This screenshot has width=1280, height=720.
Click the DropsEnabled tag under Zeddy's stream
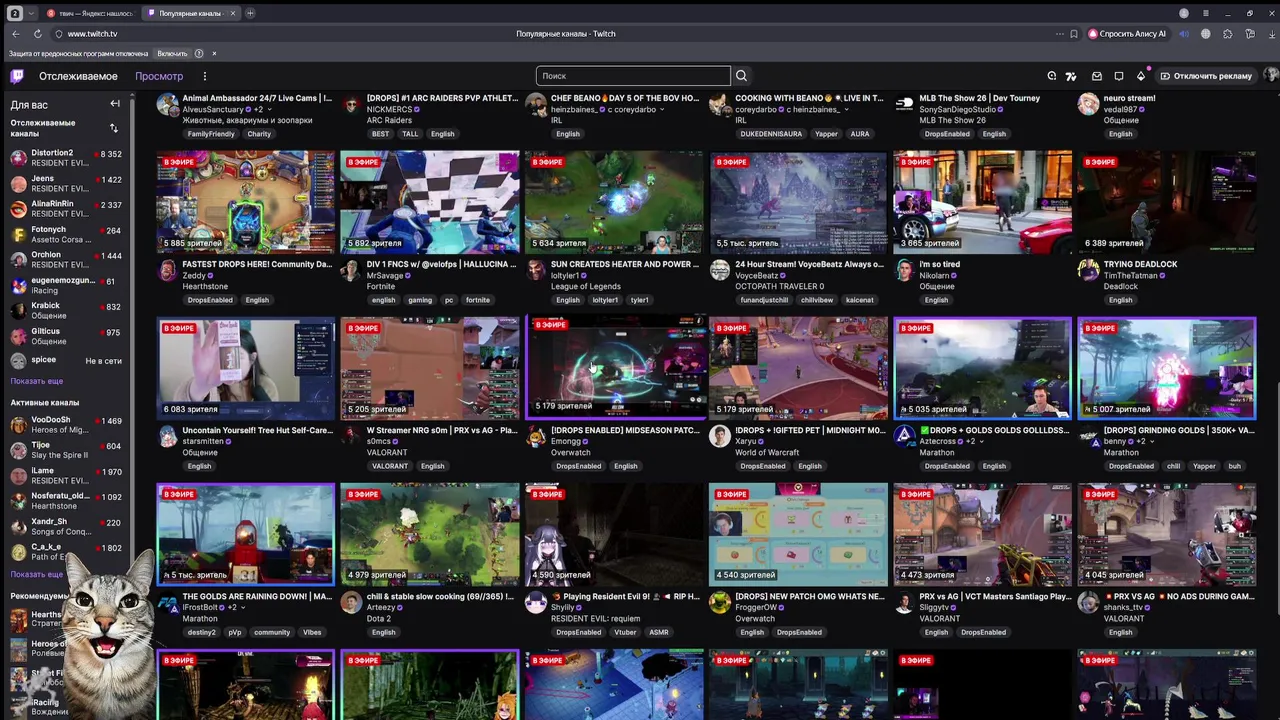[x=210, y=300]
